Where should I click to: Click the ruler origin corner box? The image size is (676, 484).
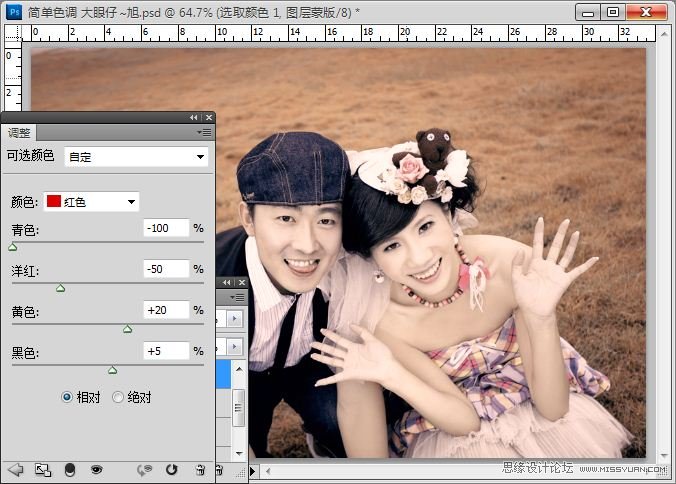coord(13,33)
